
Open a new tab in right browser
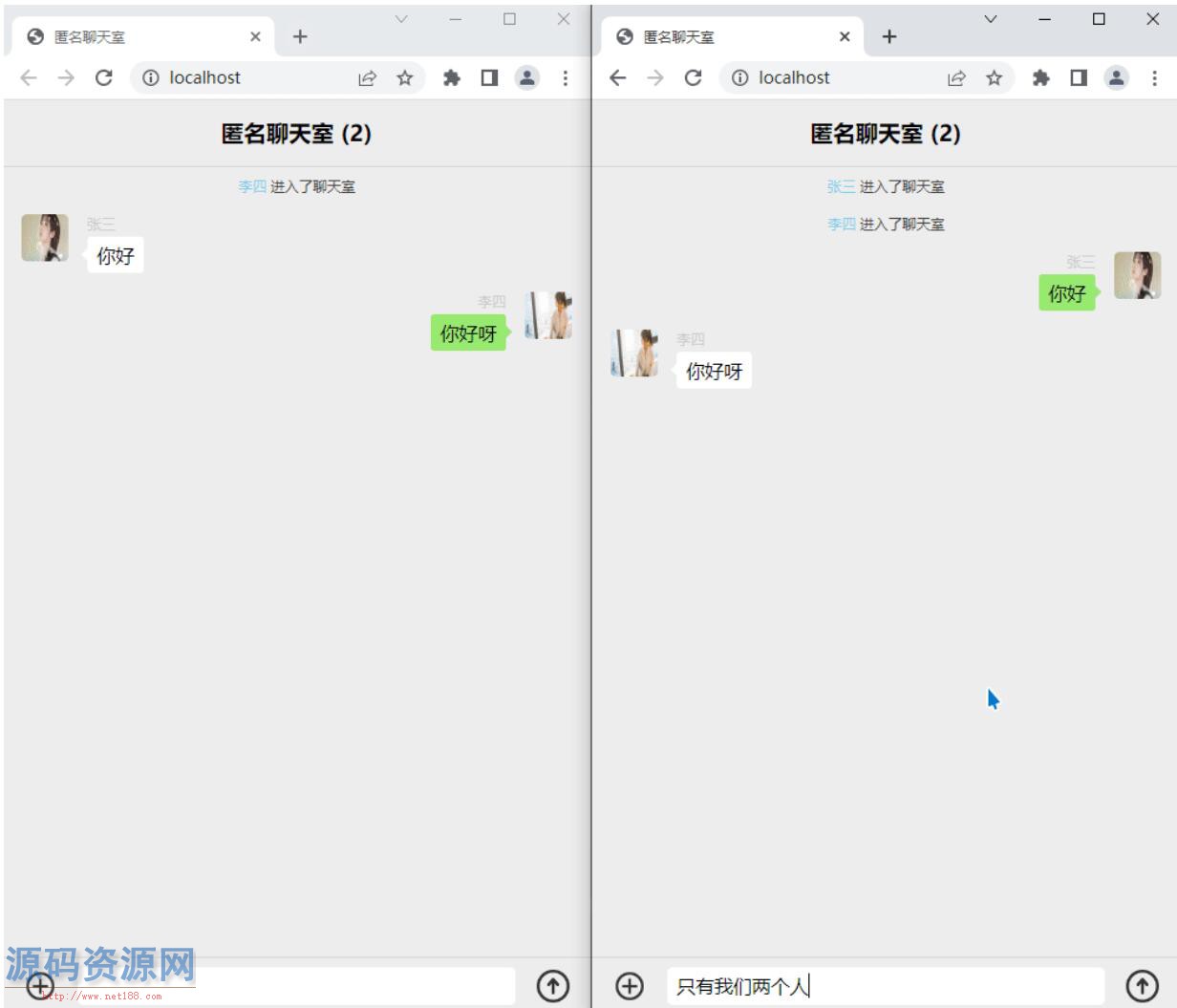pos(889,37)
